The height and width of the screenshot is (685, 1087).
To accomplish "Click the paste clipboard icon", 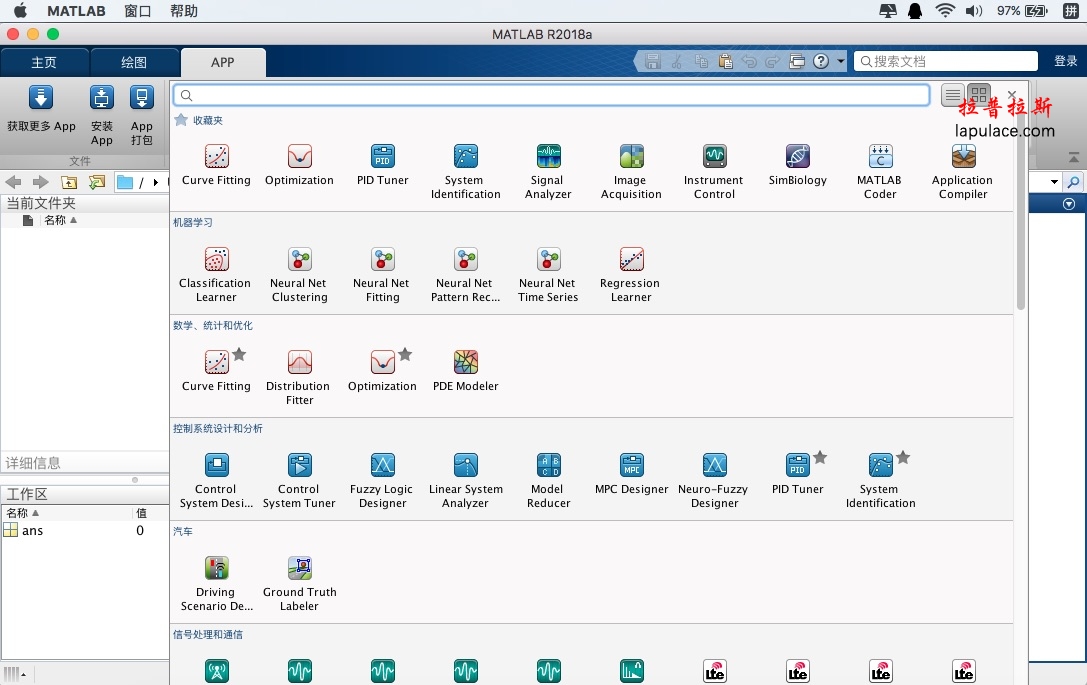I will coord(726,62).
